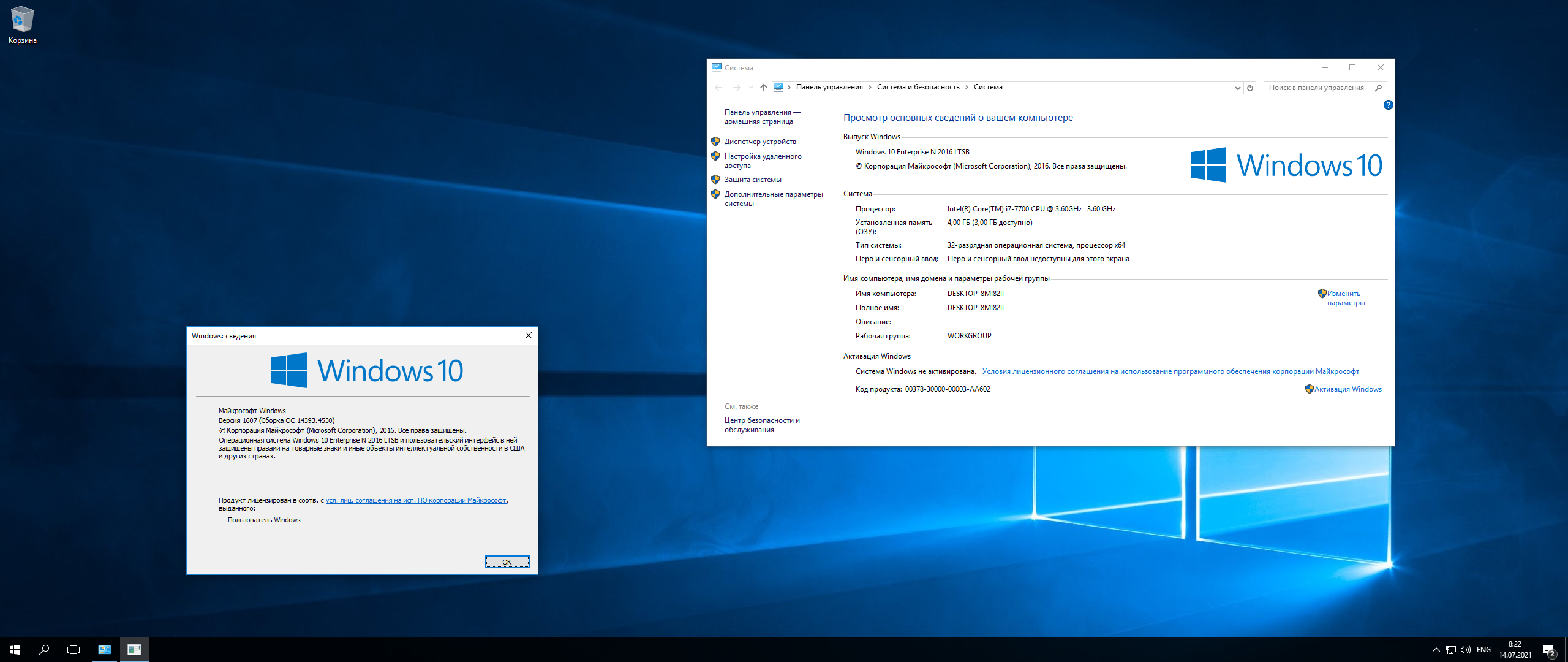Click the shield icon beside Защита системы
This screenshot has height=662, width=1568.
[x=715, y=179]
